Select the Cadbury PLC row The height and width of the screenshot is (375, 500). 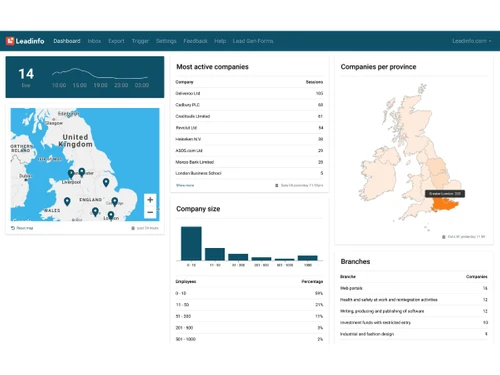coord(249,105)
